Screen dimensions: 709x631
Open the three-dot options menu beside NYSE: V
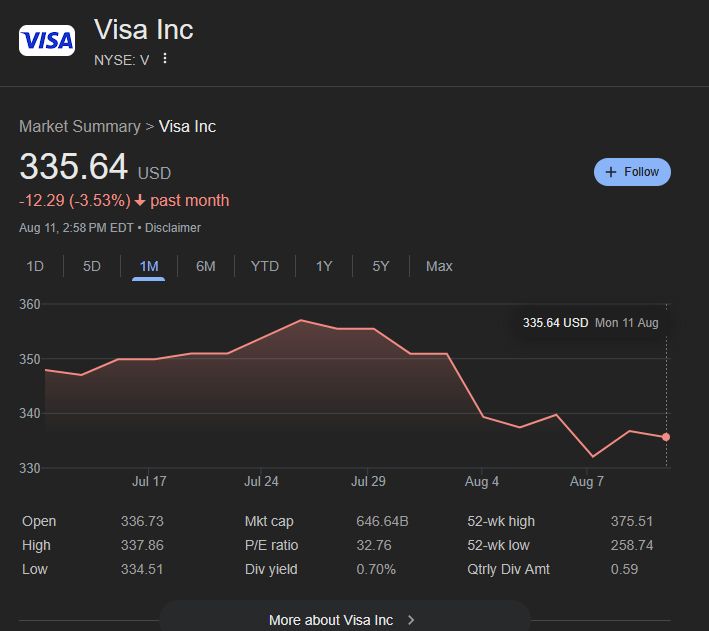point(165,58)
